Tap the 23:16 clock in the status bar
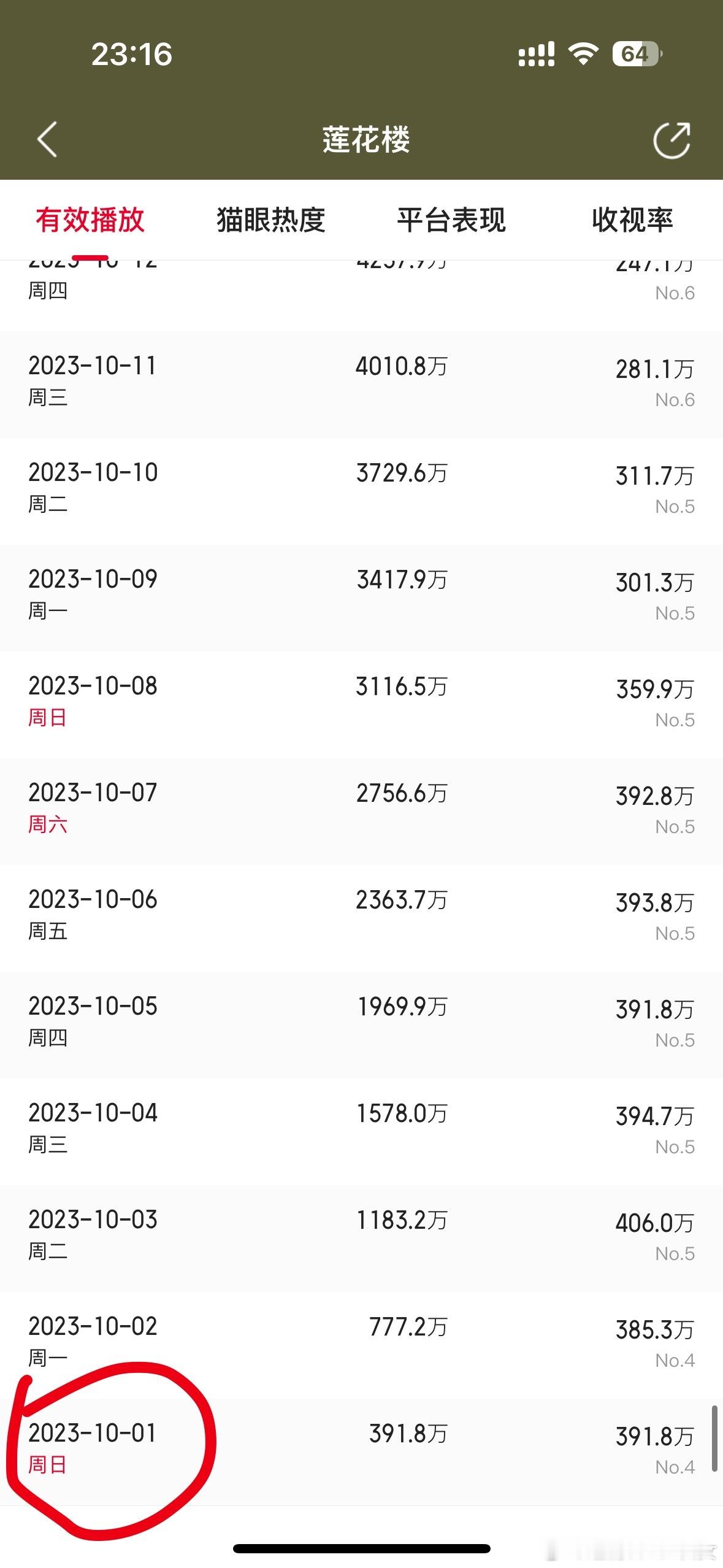Viewport: 723px width, 1568px height. point(132,55)
